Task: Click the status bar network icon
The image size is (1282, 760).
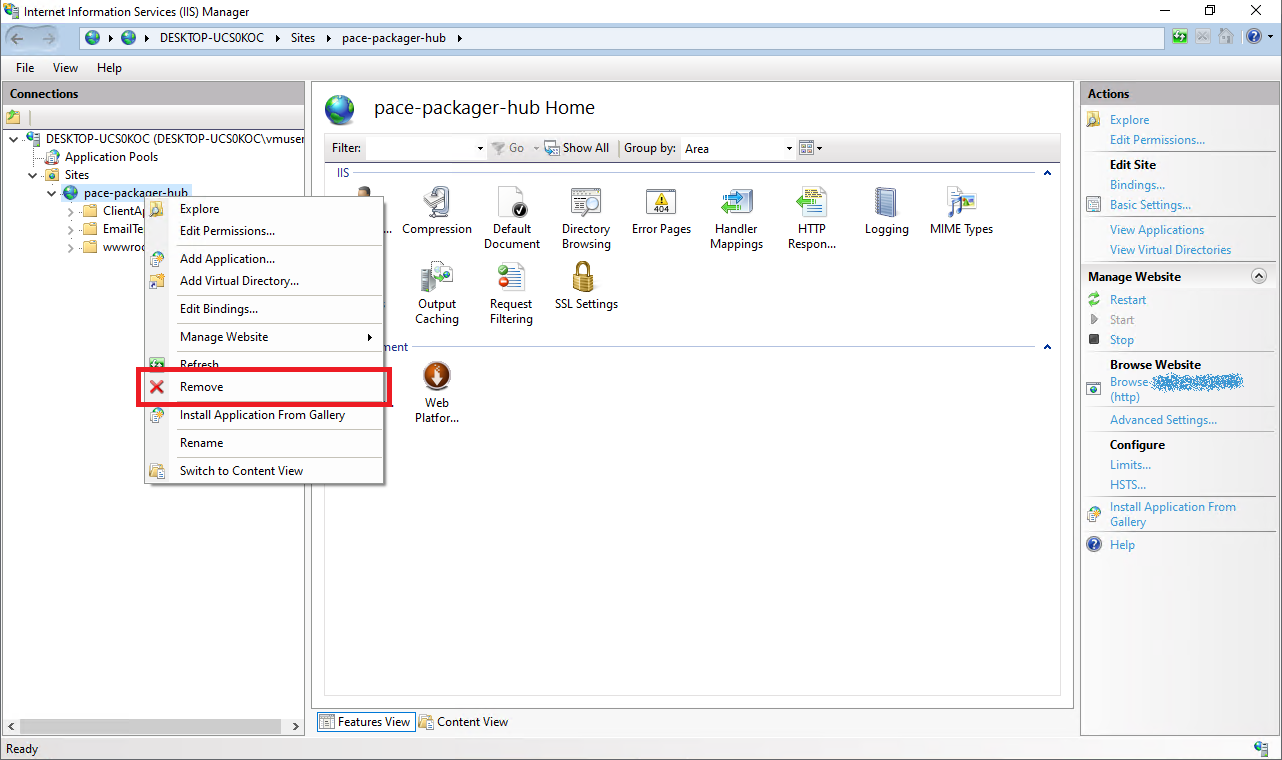Action: coord(1261,748)
